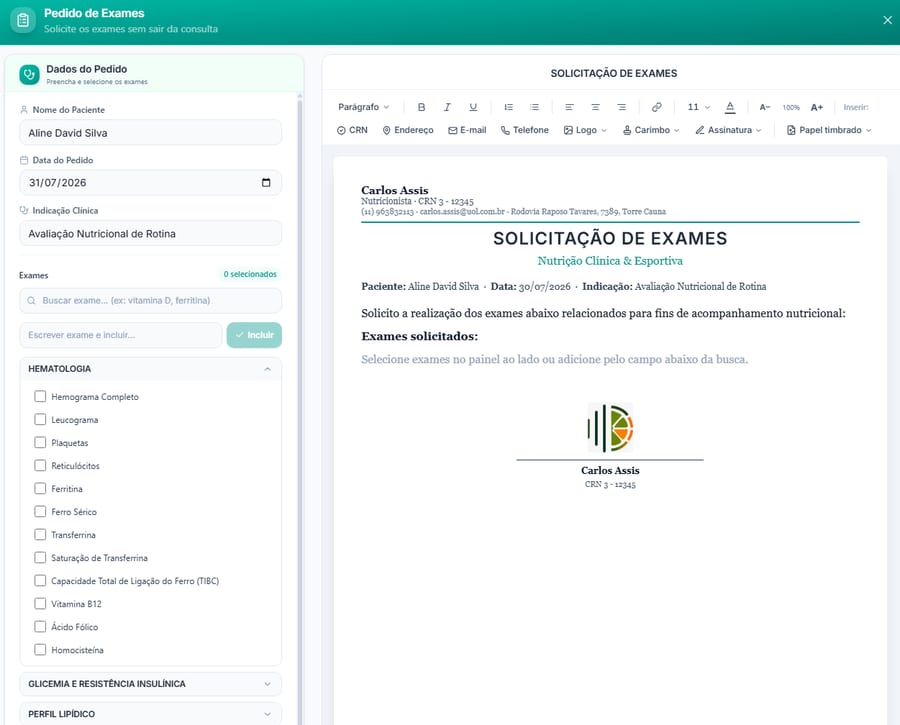Click the signature logo image in document
Screen dimensions: 900x725
coord(610,428)
